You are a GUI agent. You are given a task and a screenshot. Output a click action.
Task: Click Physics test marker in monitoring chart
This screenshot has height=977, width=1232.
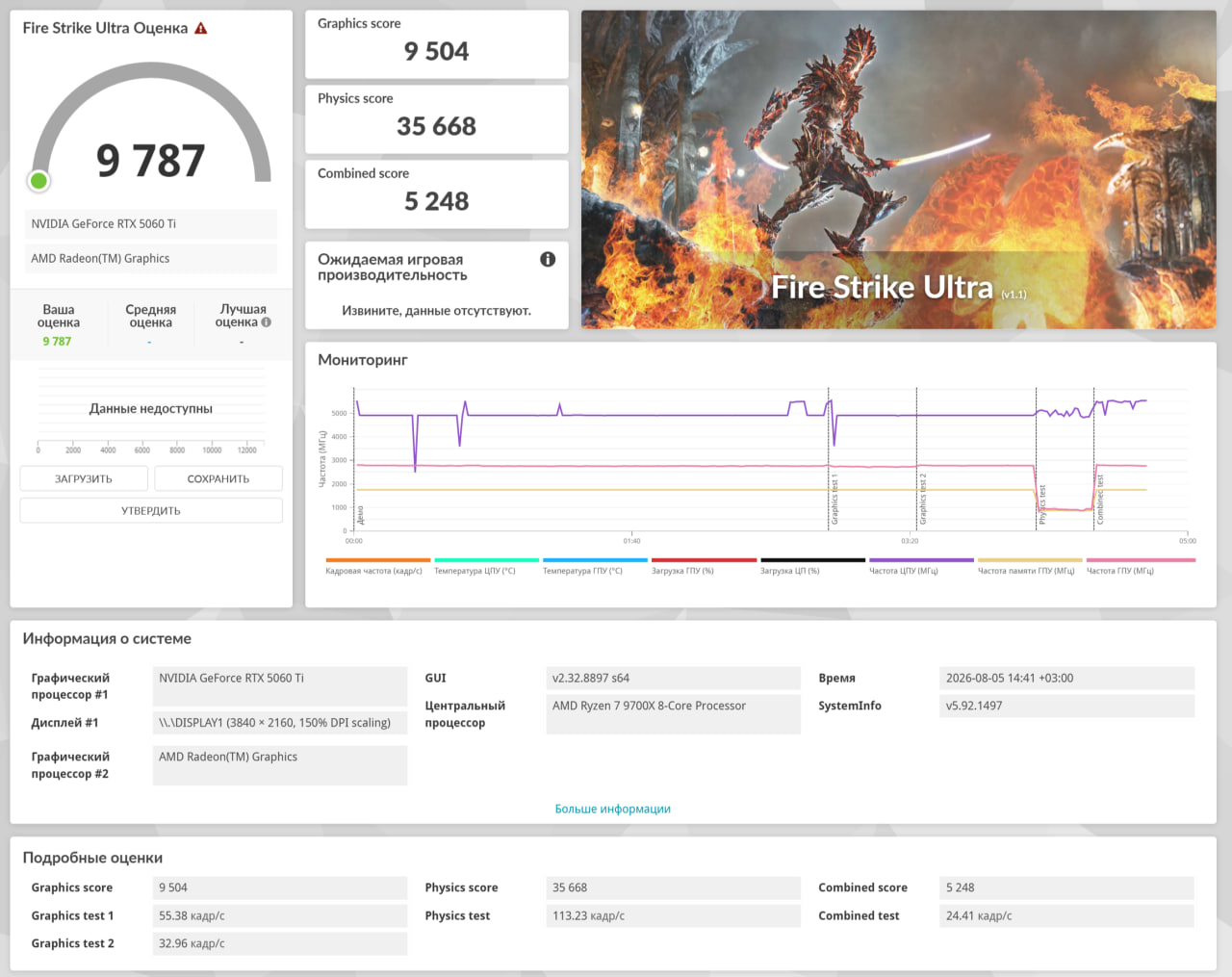pyautogui.click(x=1042, y=504)
